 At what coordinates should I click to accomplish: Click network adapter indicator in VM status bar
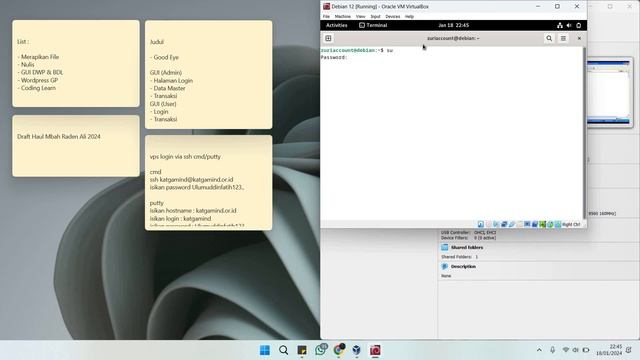[504, 224]
